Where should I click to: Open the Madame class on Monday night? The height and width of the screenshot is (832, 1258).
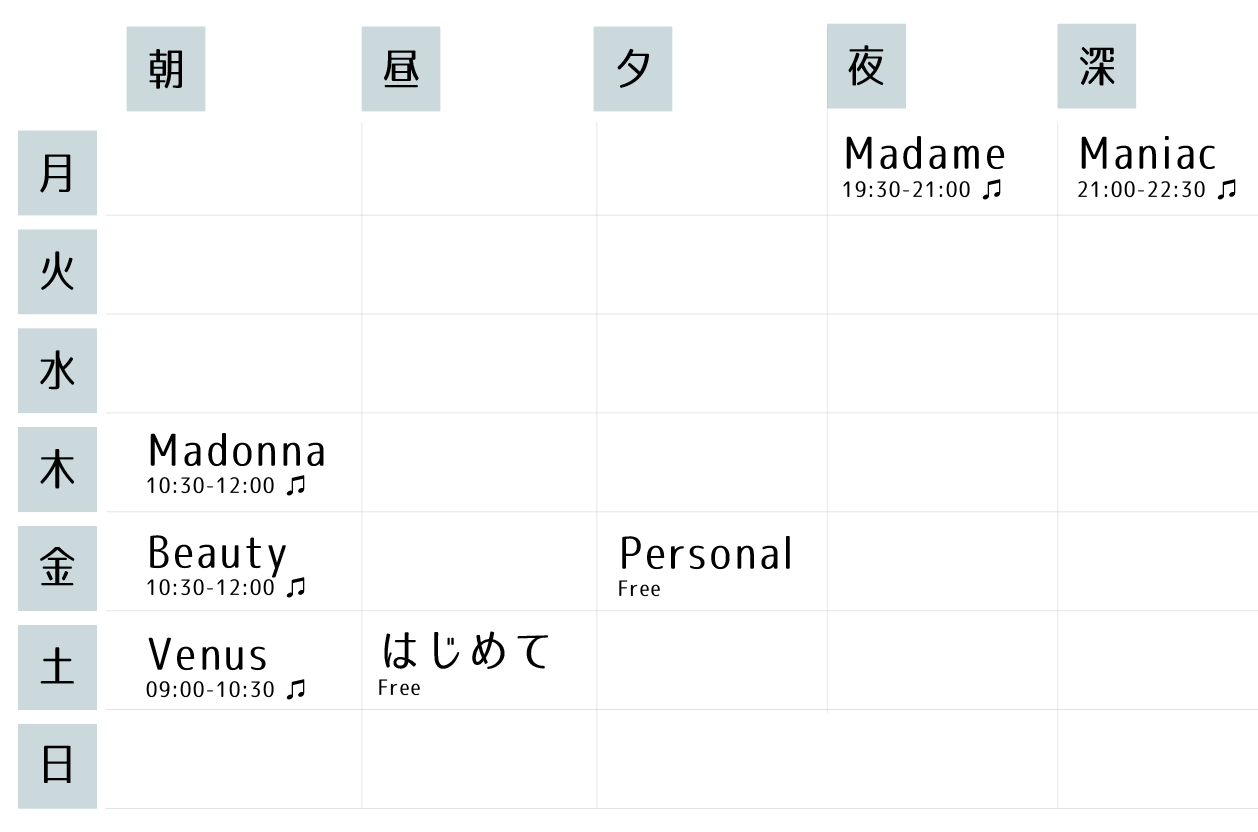924,156
